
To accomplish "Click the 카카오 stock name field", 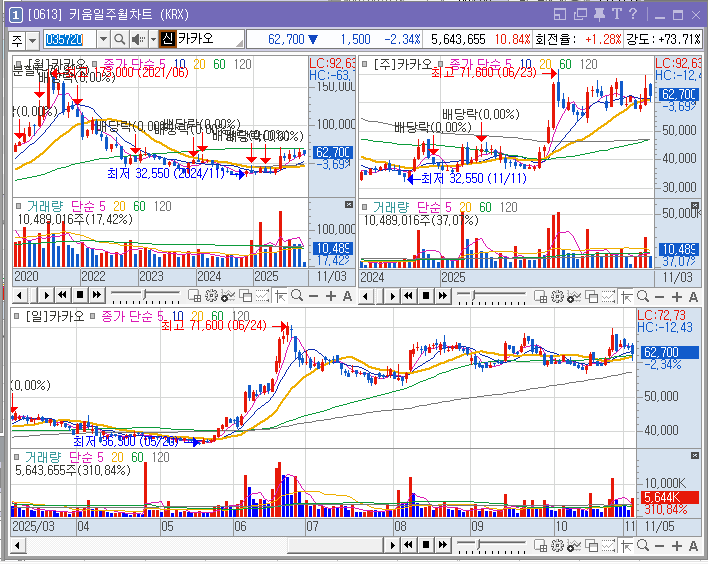I will [x=210, y=39].
